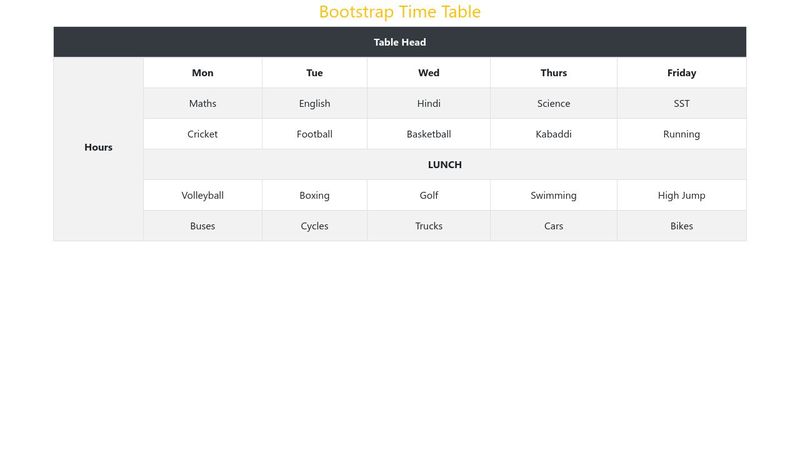Click the Trucks cell
The image size is (800, 450).
point(428,226)
